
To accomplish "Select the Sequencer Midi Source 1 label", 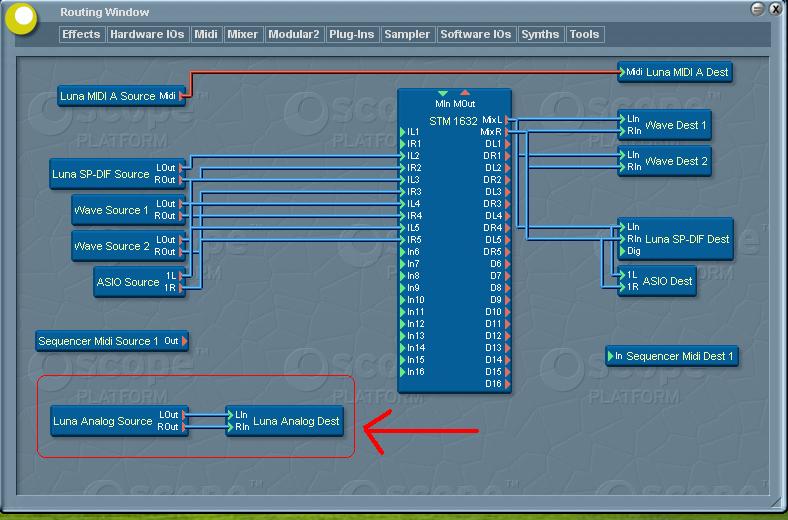I will click(98, 341).
